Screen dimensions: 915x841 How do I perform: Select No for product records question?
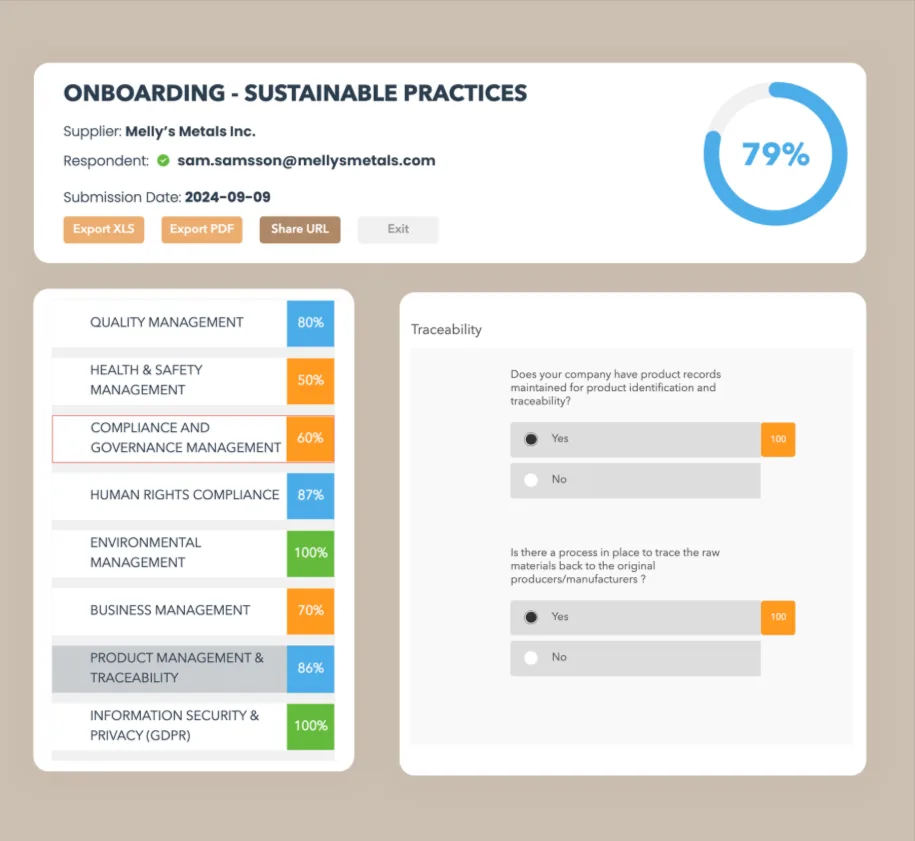coord(635,480)
